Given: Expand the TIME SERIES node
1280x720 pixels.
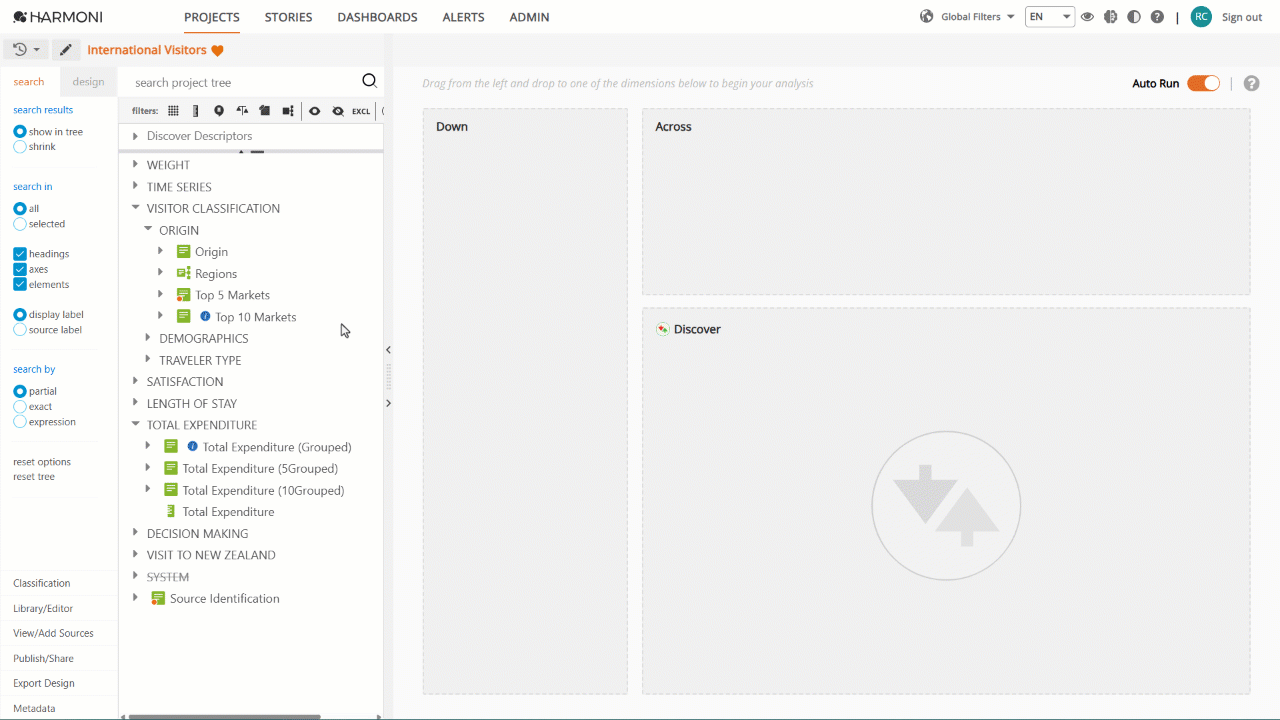Looking at the screenshot, I should [135, 187].
